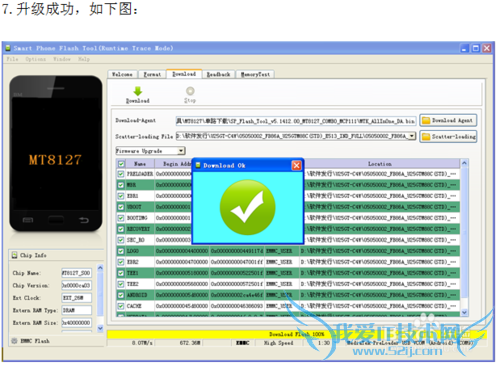Expand the Scatter-loading File path dropdown
The height and width of the screenshot is (366, 500).
412,136
